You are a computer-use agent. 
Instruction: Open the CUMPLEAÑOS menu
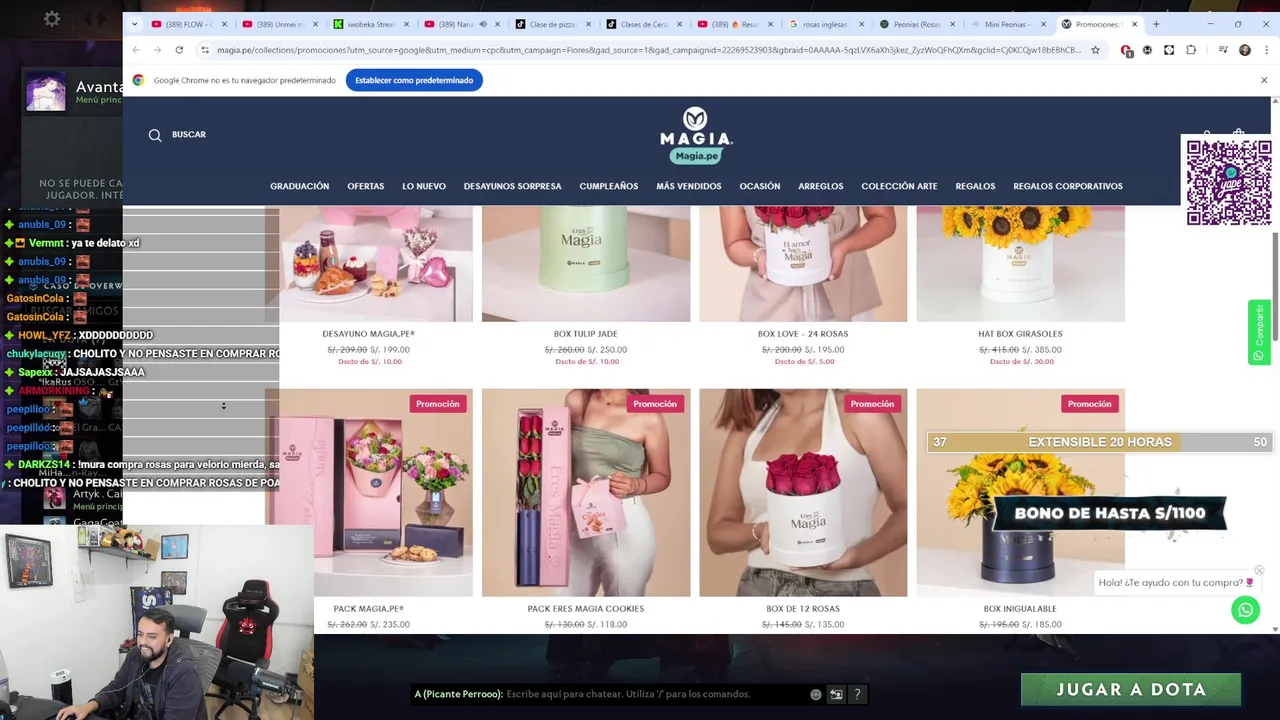[x=608, y=186]
